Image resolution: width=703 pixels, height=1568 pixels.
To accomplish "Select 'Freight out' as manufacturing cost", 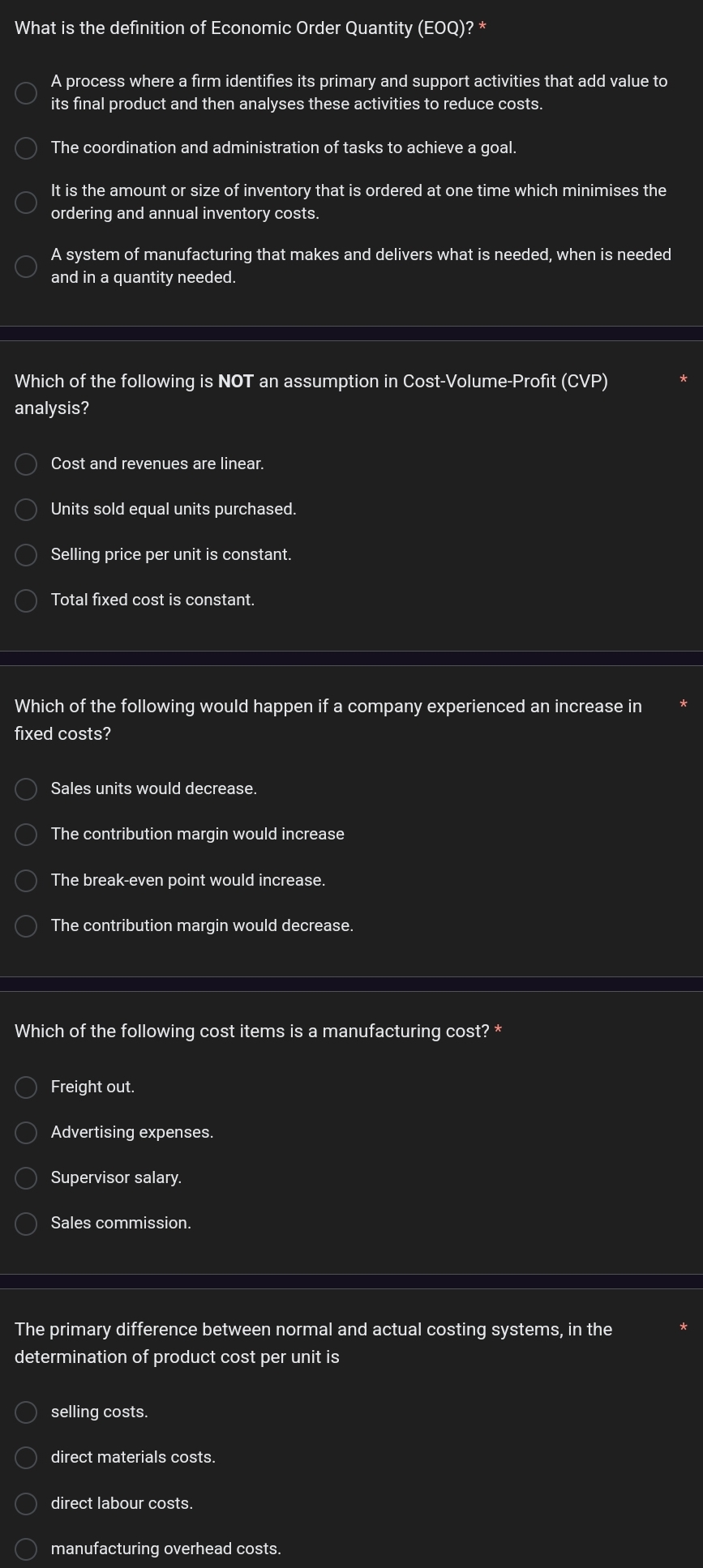I will (x=26, y=1087).
